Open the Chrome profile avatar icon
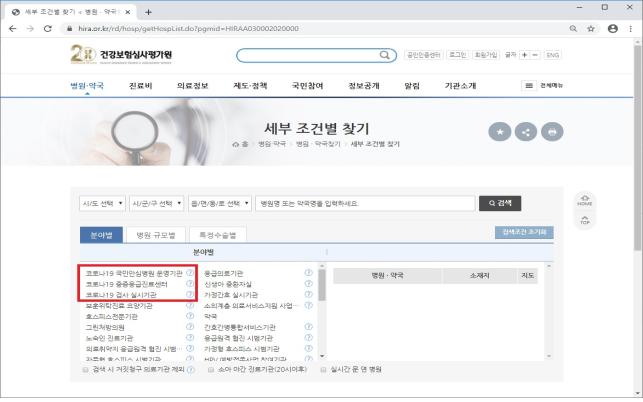 pos(613,29)
